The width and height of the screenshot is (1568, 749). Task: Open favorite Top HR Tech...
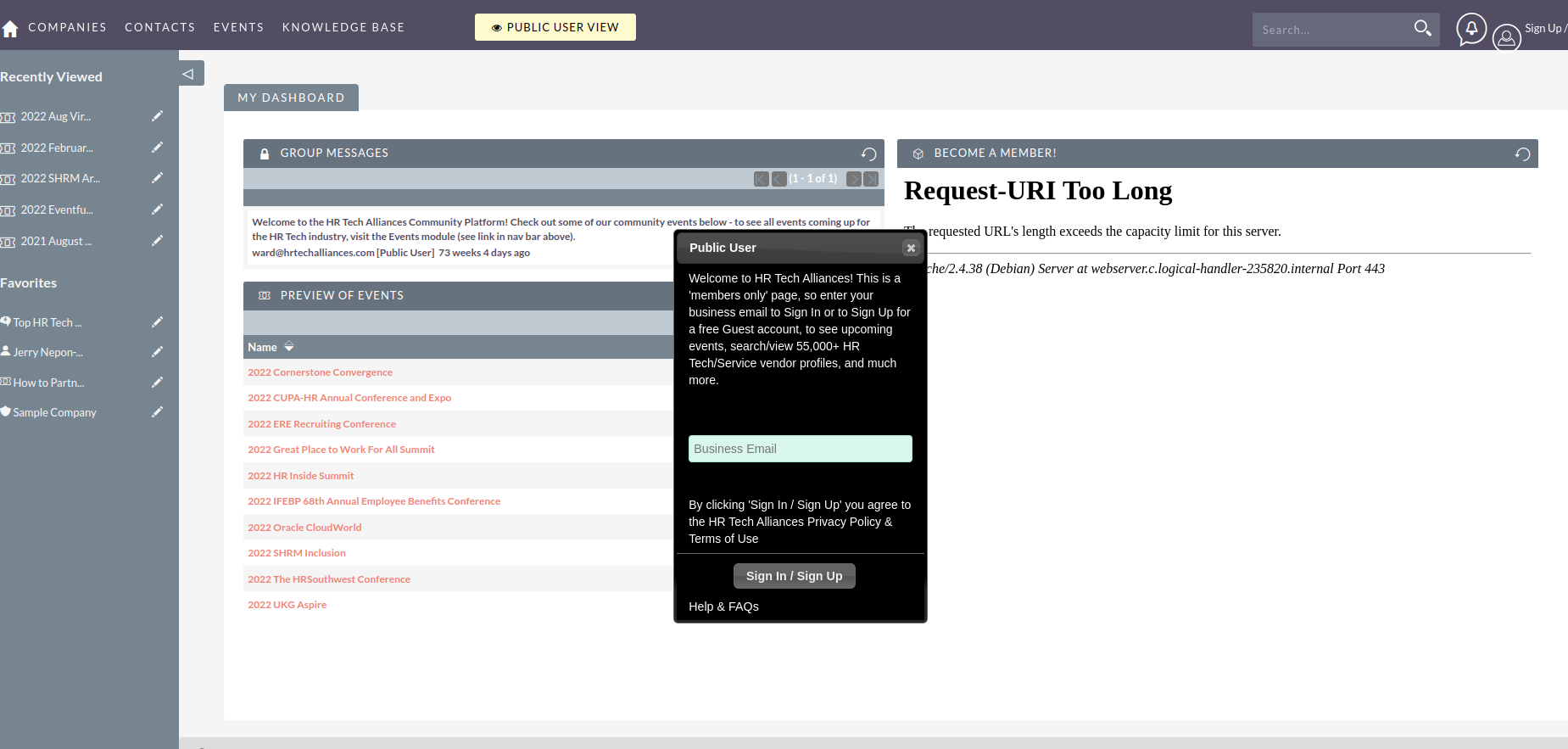47,322
